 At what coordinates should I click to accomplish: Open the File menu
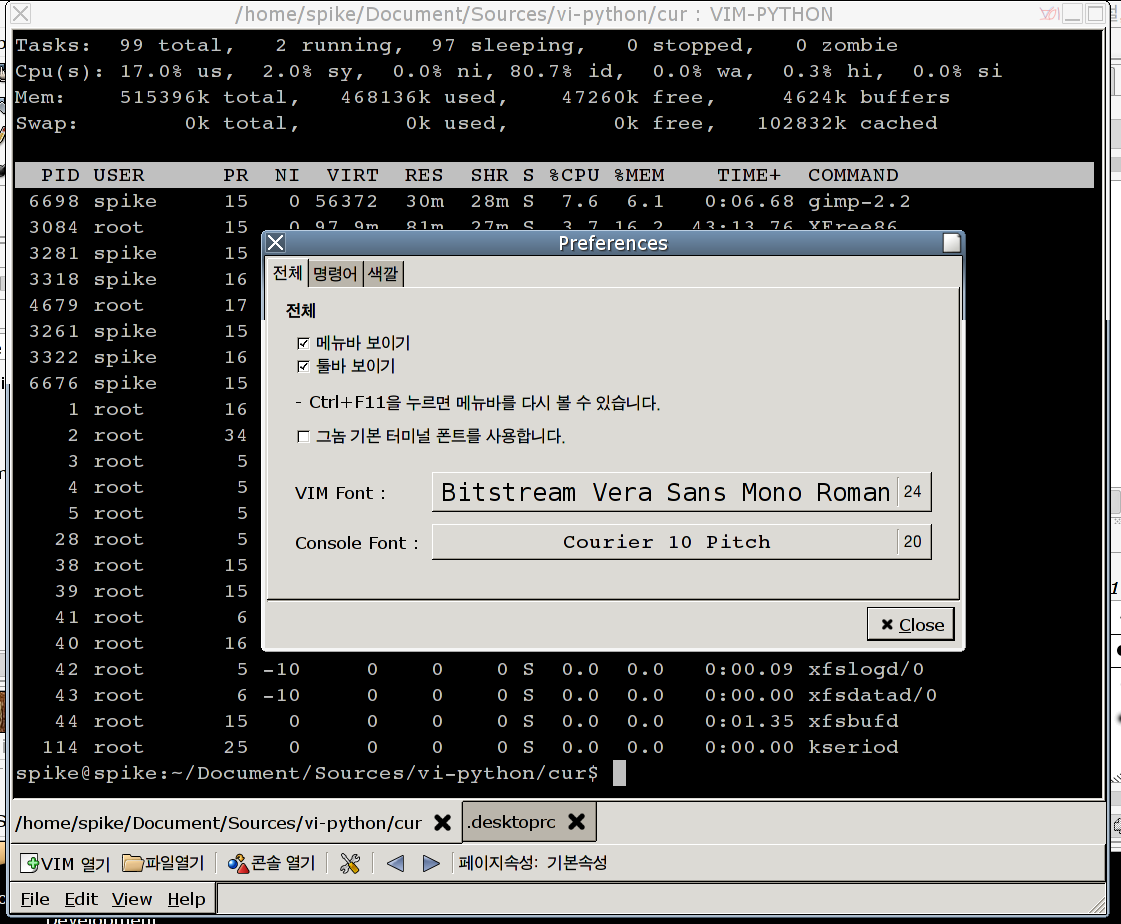(35, 899)
